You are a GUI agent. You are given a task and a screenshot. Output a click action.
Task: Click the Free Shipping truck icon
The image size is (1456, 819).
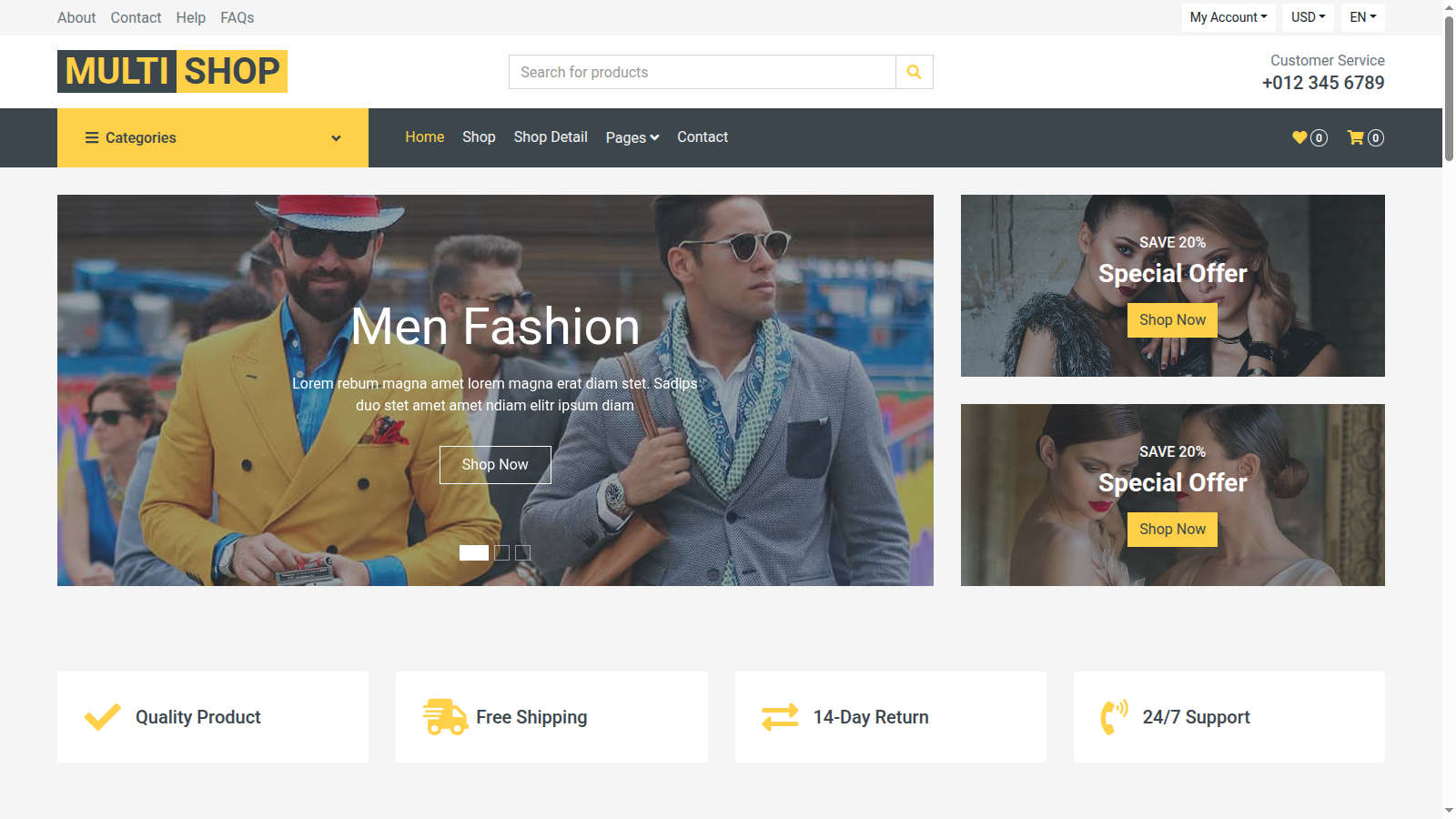[x=445, y=717]
